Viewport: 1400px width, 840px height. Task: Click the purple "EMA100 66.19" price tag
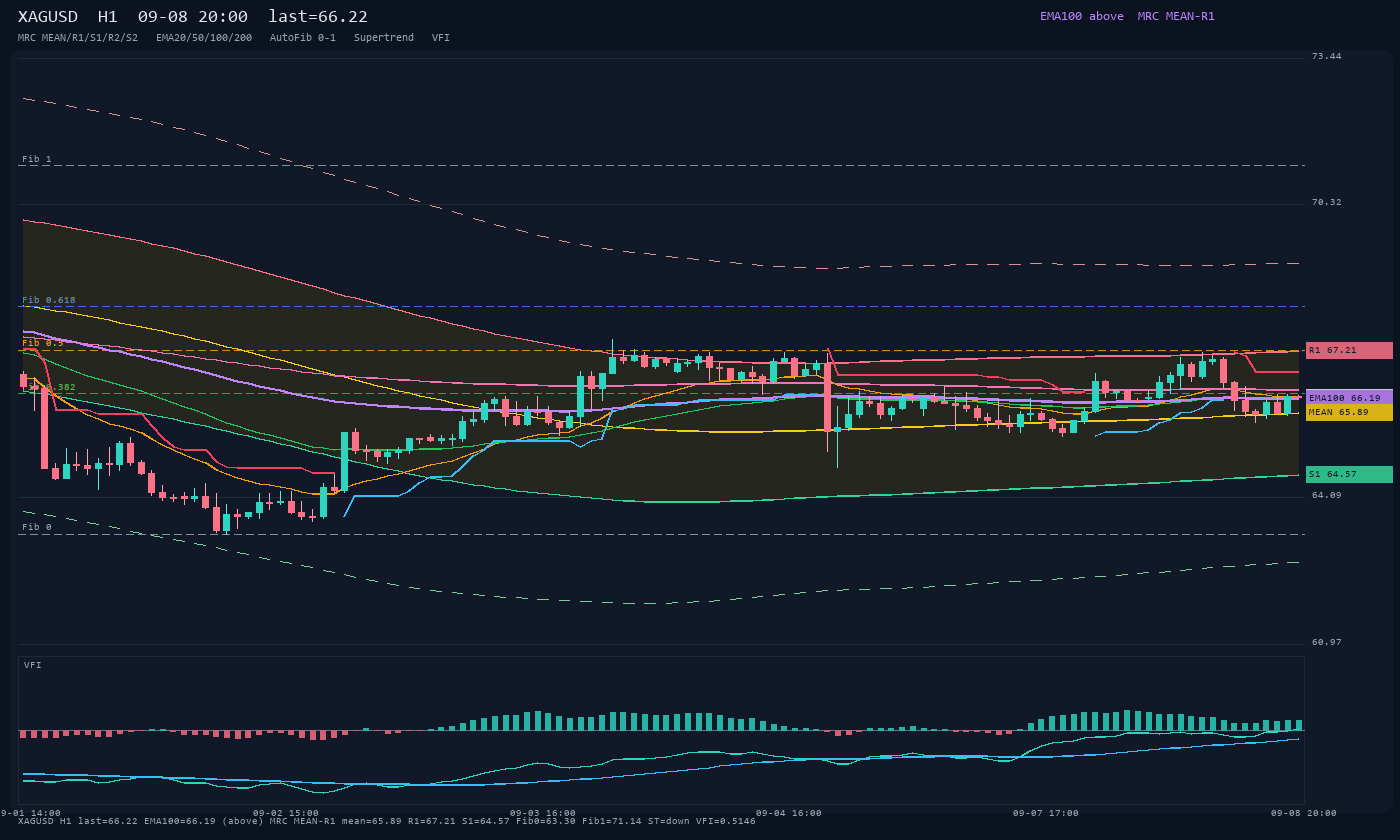pos(1349,397)
